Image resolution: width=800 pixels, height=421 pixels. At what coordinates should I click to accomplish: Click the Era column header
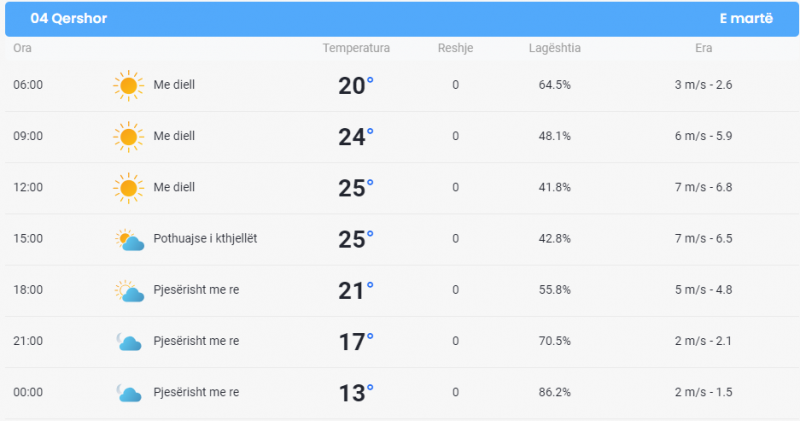click(704, 48)
